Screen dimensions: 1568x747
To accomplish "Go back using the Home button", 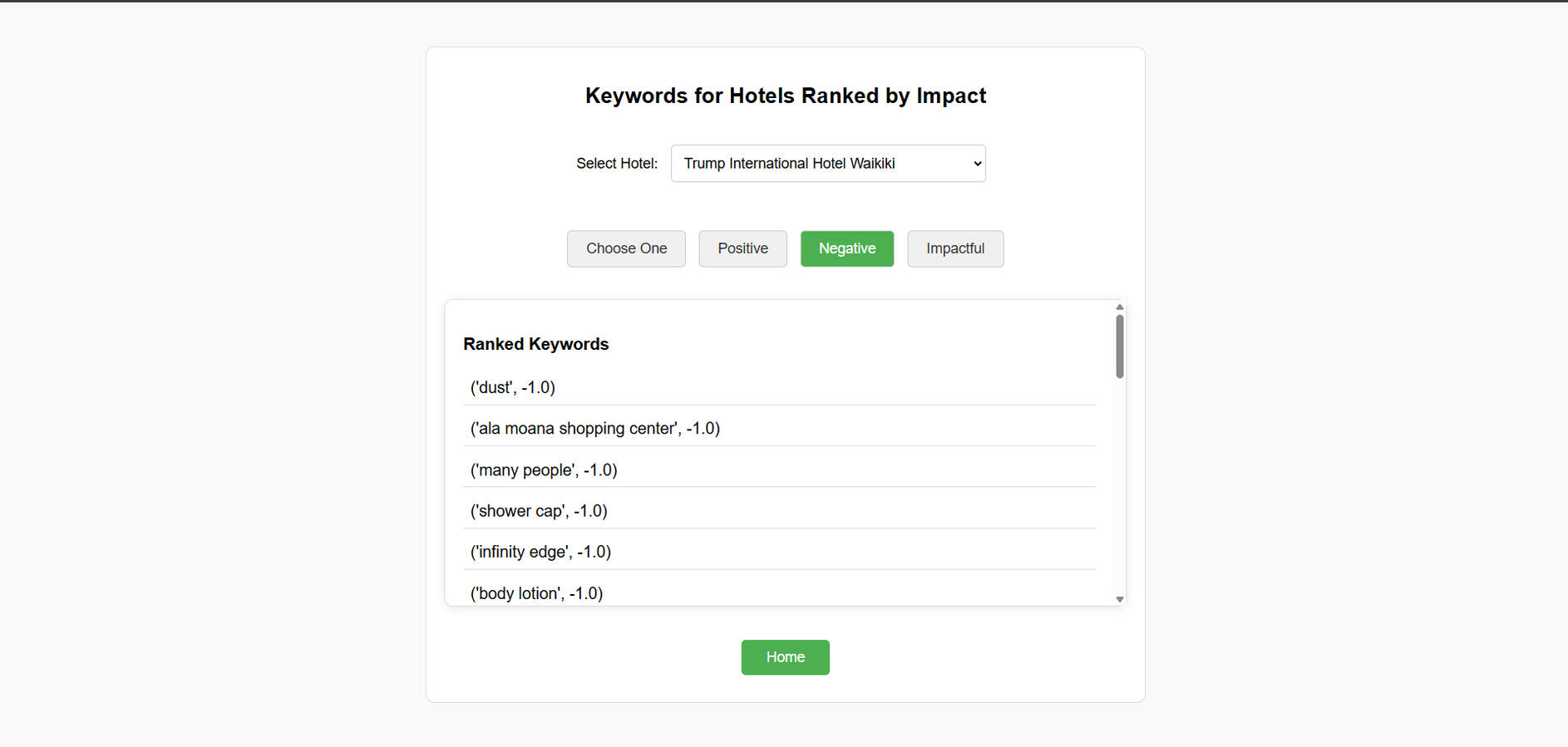I will point(785,657).
